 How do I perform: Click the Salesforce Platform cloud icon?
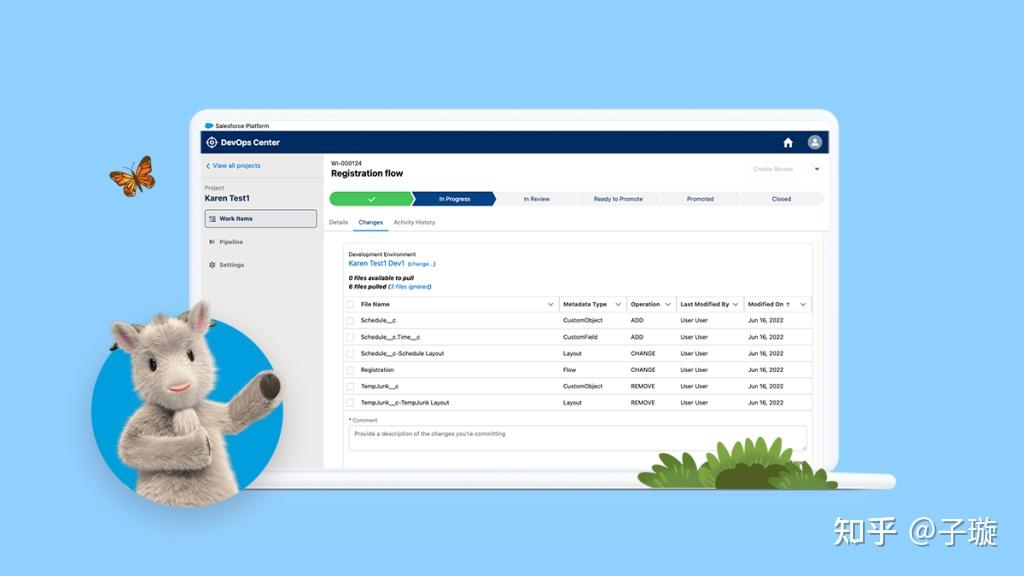pyautogui.click(x=208, y=124)
